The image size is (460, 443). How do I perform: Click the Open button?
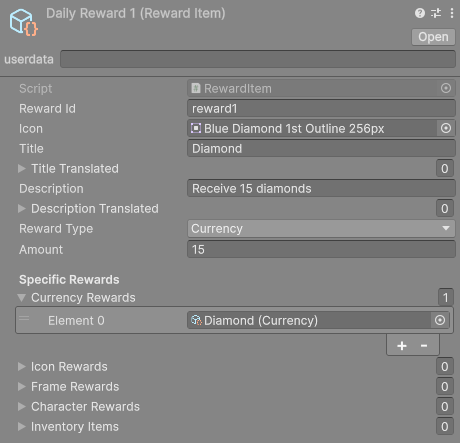433,37
